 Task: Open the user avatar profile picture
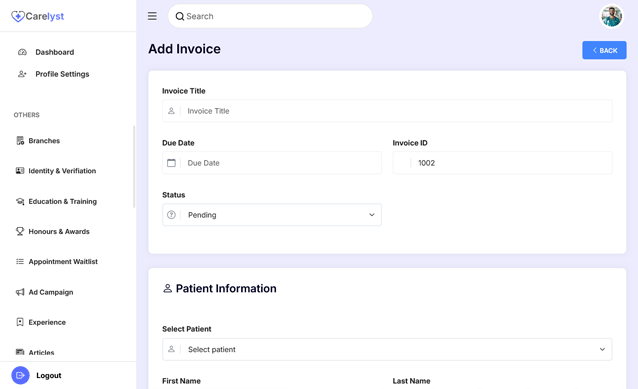(612, 16)
